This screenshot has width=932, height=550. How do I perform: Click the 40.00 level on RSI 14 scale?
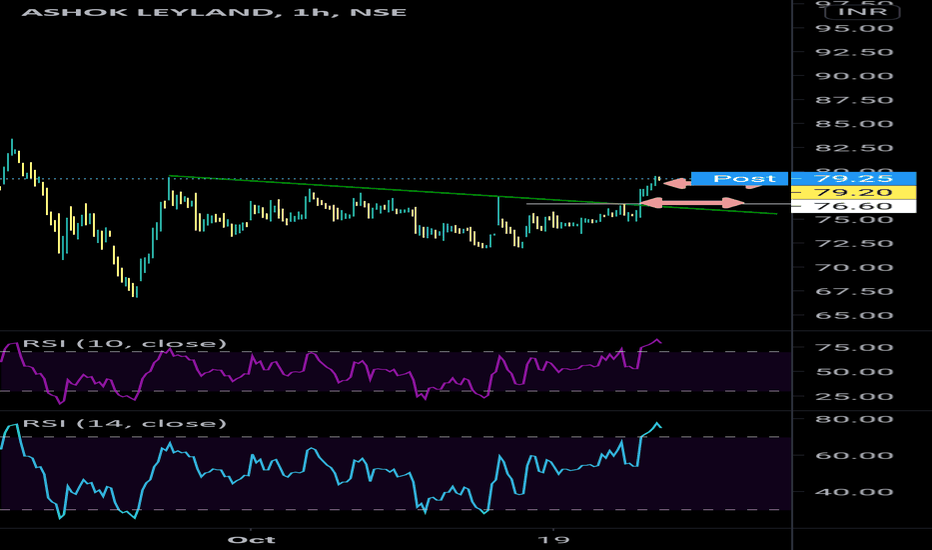tap(854, 492)
